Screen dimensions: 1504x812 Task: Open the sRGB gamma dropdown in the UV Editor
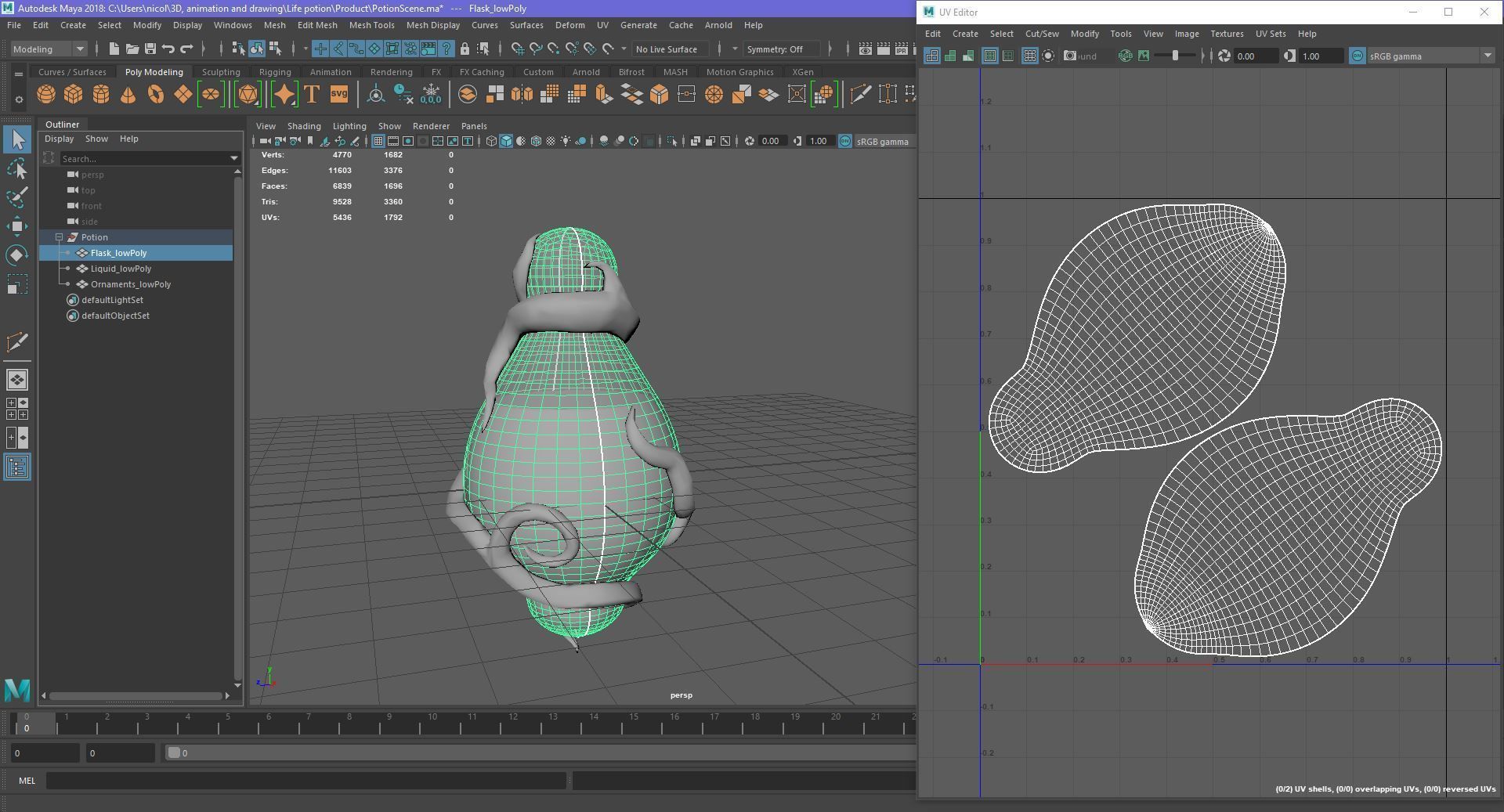1430,56
